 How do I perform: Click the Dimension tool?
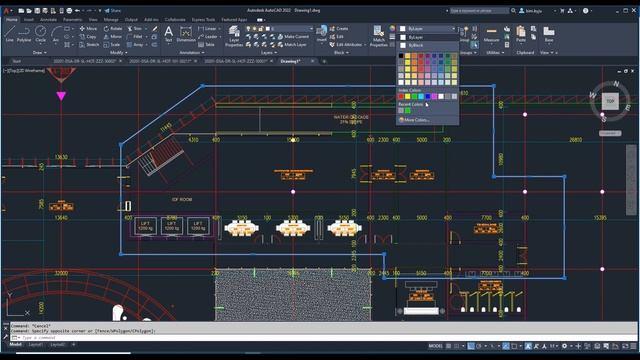[186, 34]
